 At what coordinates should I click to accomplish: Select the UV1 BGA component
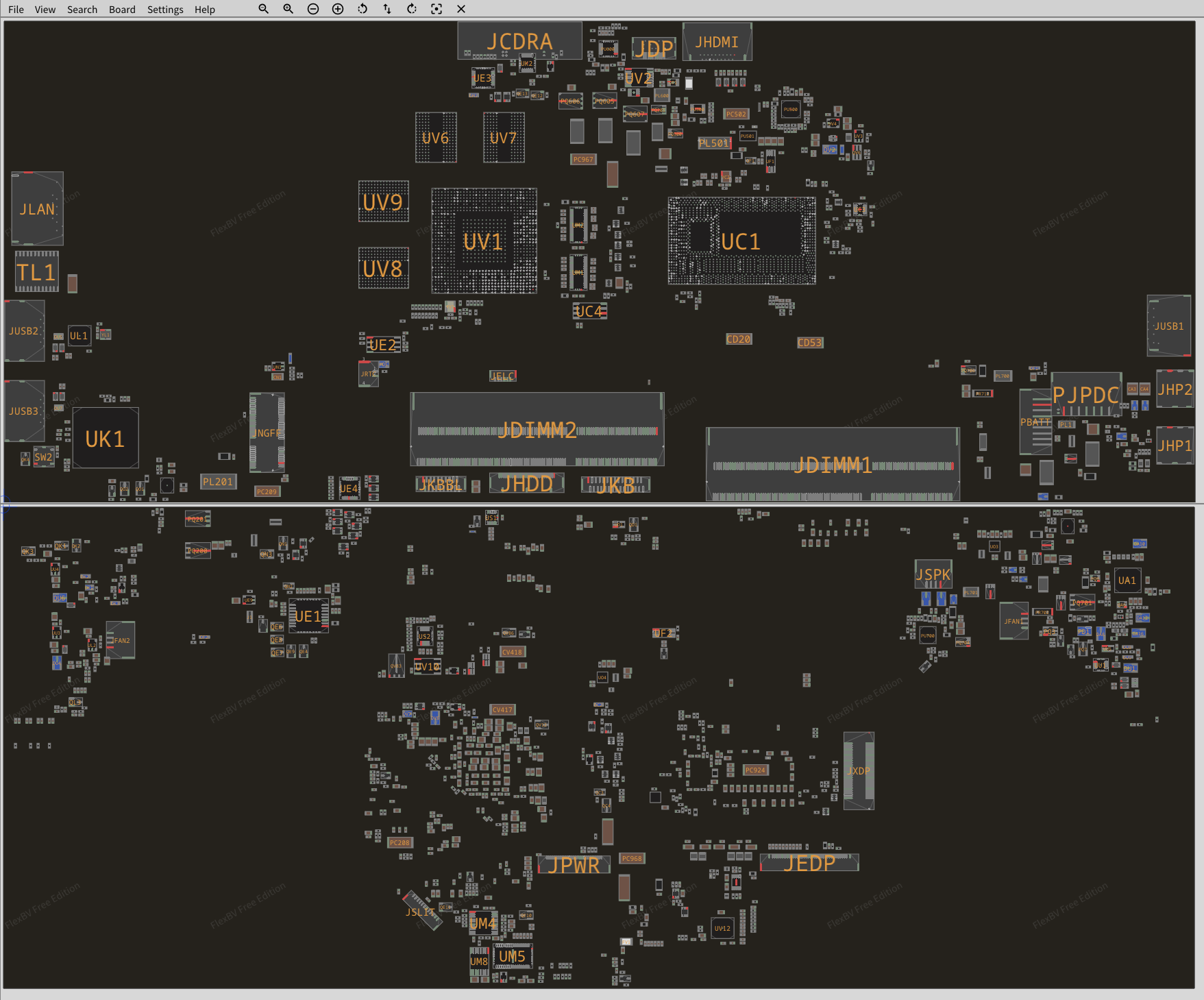pos(484,241)
